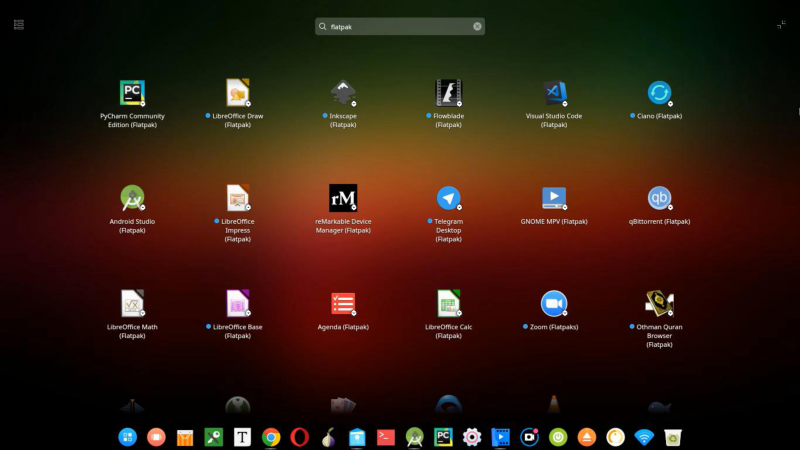The height and width of the screenshot is (450, 800).
Task: Open blue package store icon in dock
Action: coord(357,437)
